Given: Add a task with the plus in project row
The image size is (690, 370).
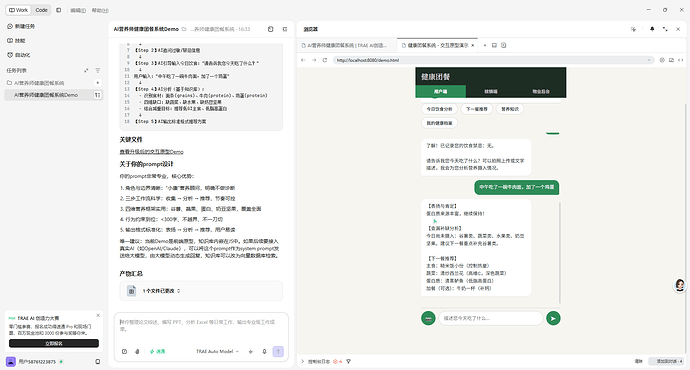Looking at the screenshot, I should [x=98, y=83].
